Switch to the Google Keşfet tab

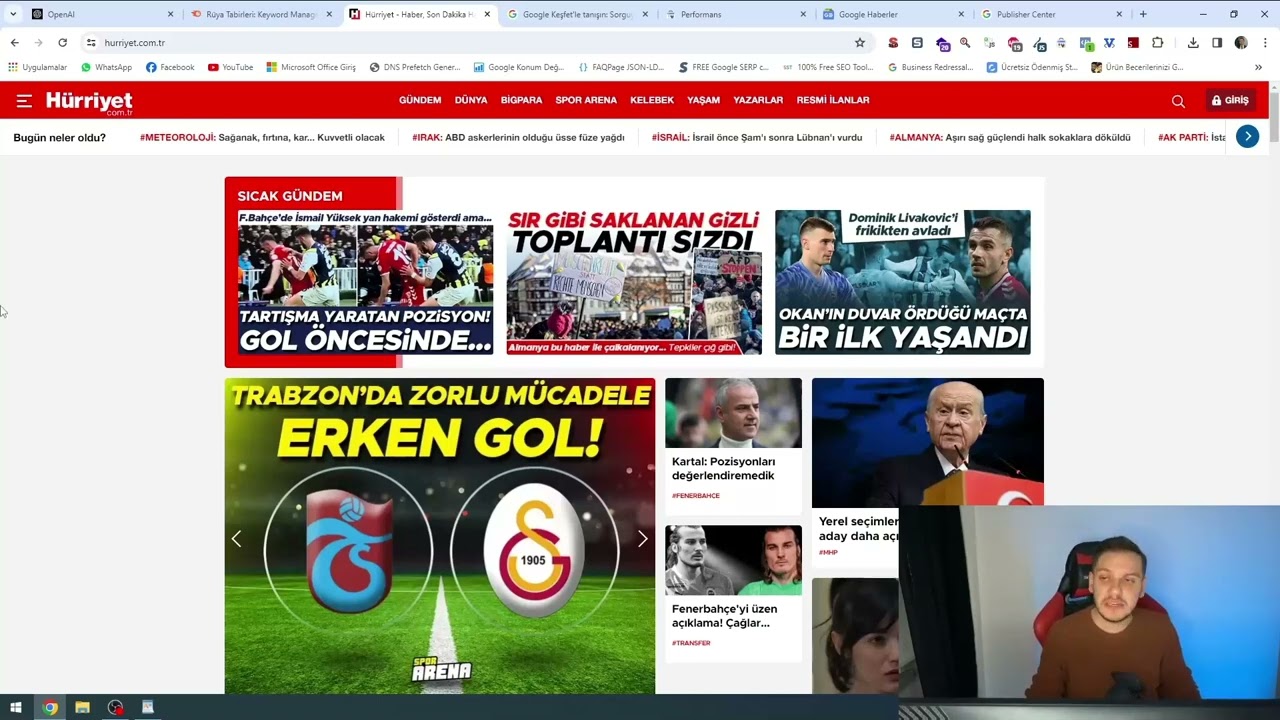tap(578, 14)
